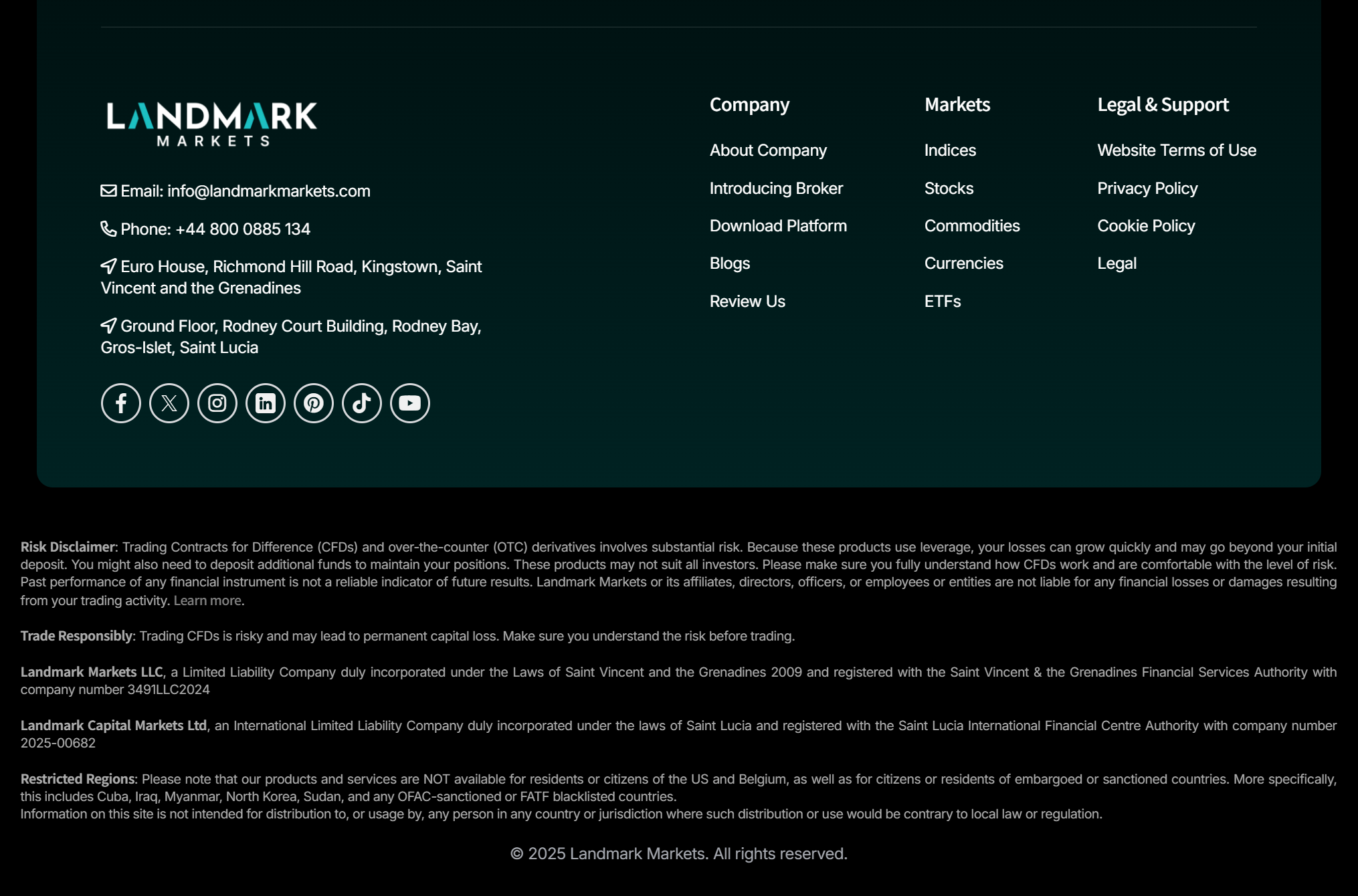Viewport: 1358px width, 896px height.
Task: Open the About Company link
Action: (x=768, y=150)
